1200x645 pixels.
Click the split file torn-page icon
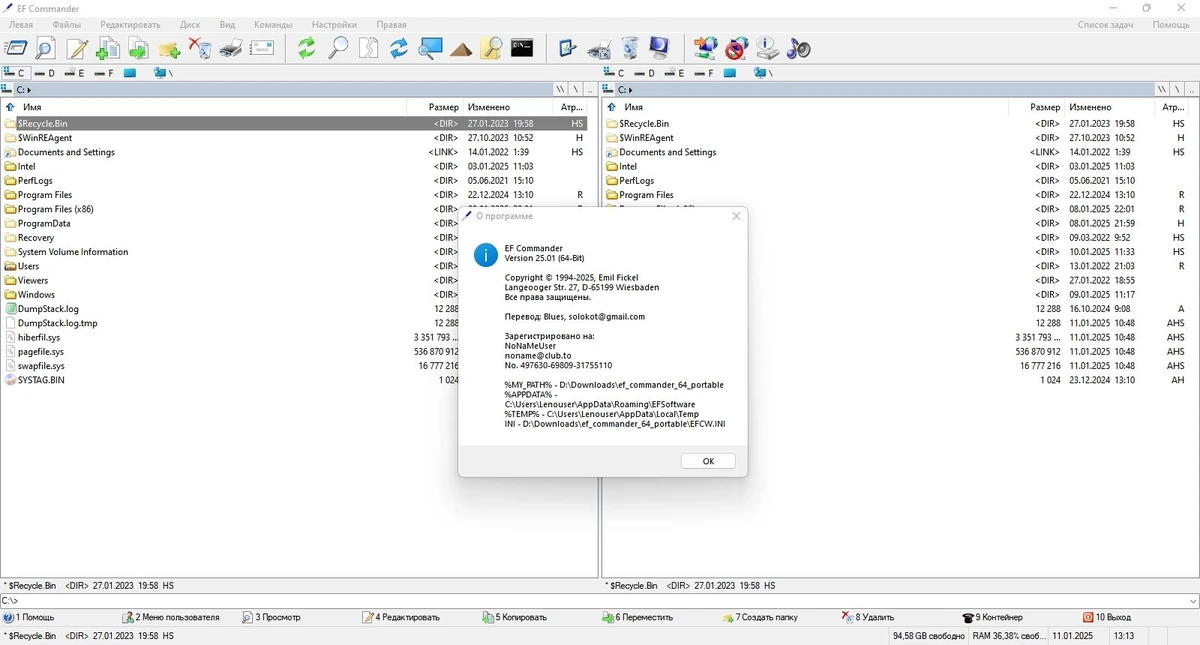click(x=369, y=47)
